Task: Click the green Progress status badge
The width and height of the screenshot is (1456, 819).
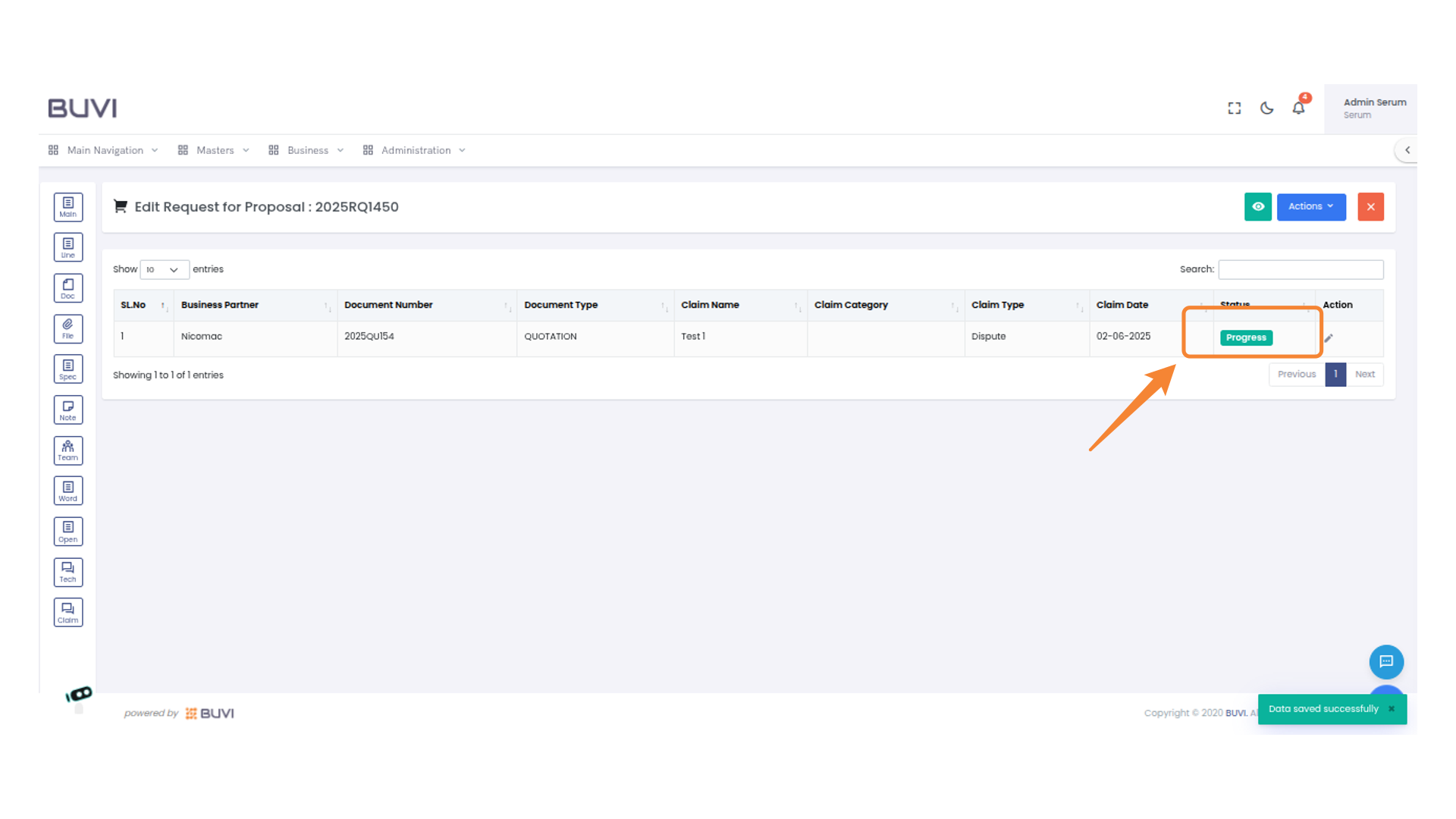Action: 1245,337
